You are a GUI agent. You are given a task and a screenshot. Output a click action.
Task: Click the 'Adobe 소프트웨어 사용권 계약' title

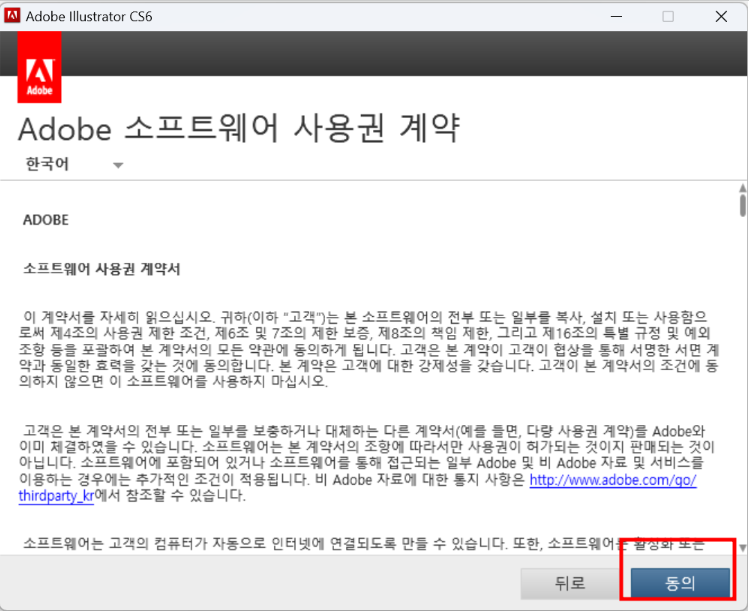click(239, 129)
